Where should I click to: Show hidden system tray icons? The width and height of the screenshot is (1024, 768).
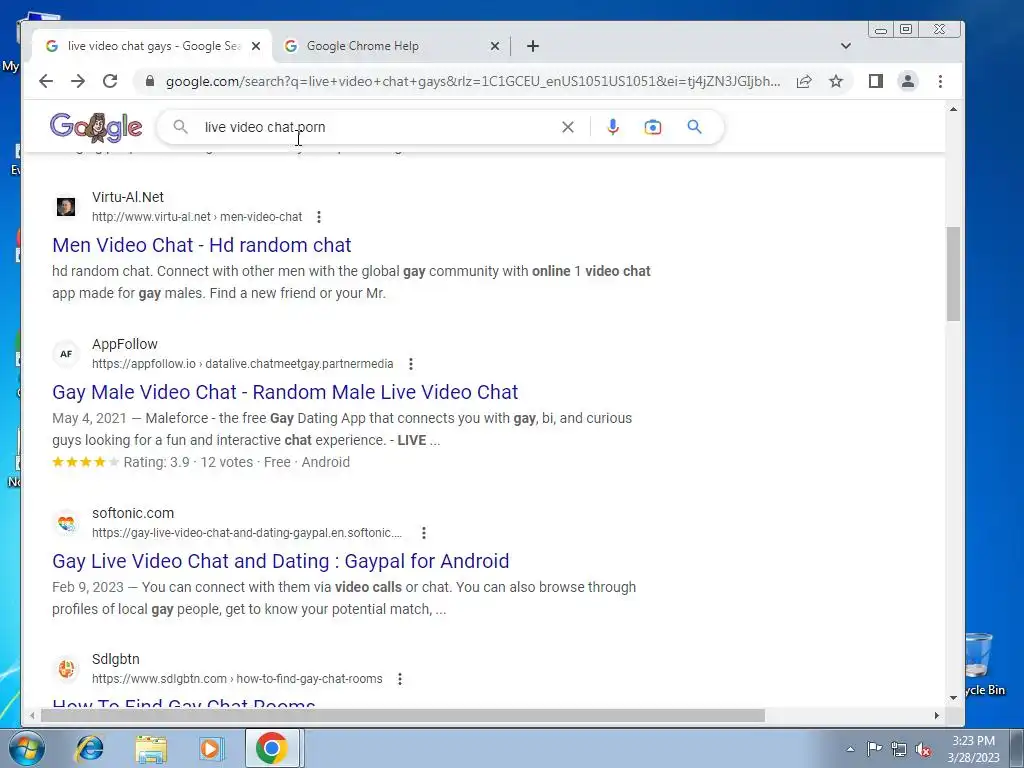tap(850, 749)
